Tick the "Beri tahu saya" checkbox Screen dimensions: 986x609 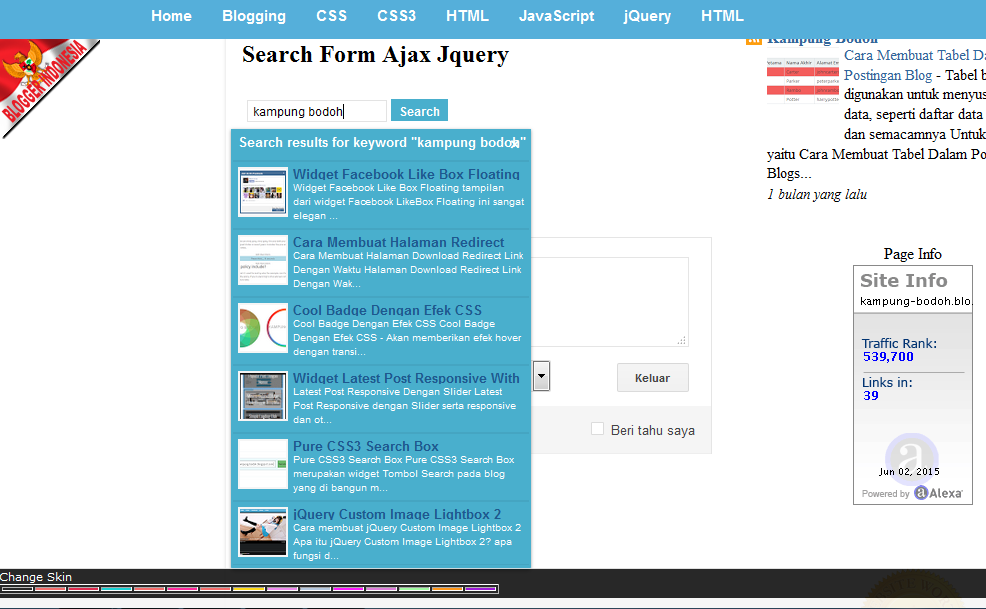tap(597, 429)
